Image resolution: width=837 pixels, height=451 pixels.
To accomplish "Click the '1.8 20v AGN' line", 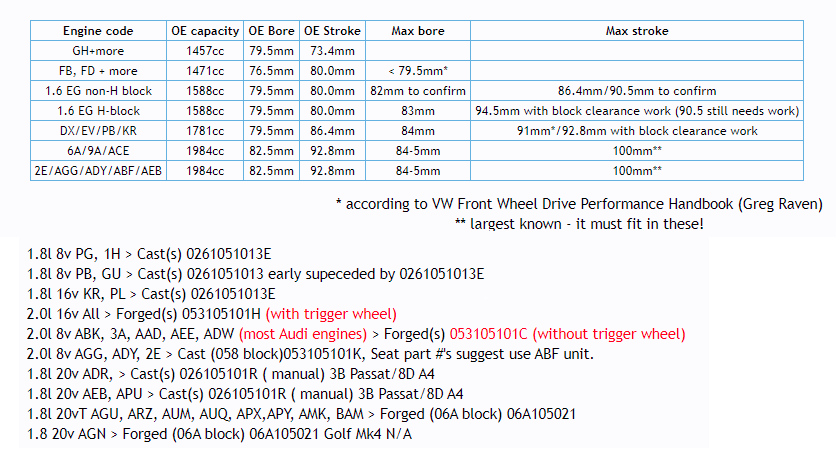I will [219, 434].
